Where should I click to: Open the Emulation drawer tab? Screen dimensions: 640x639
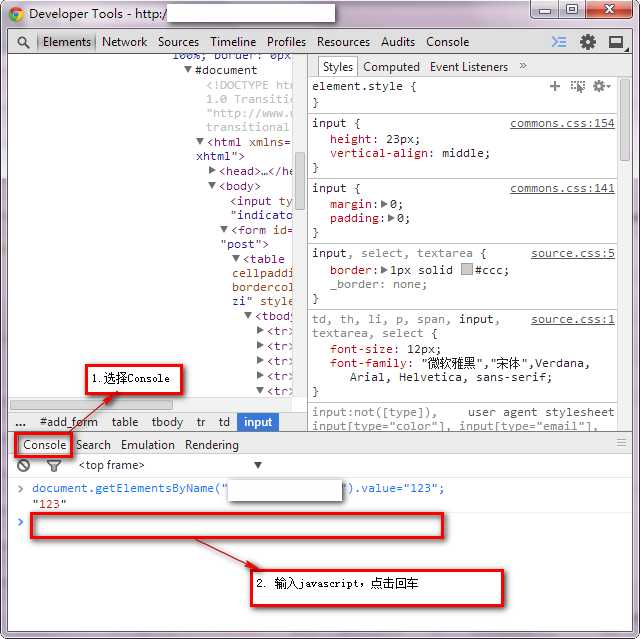(x=148, y=445)
